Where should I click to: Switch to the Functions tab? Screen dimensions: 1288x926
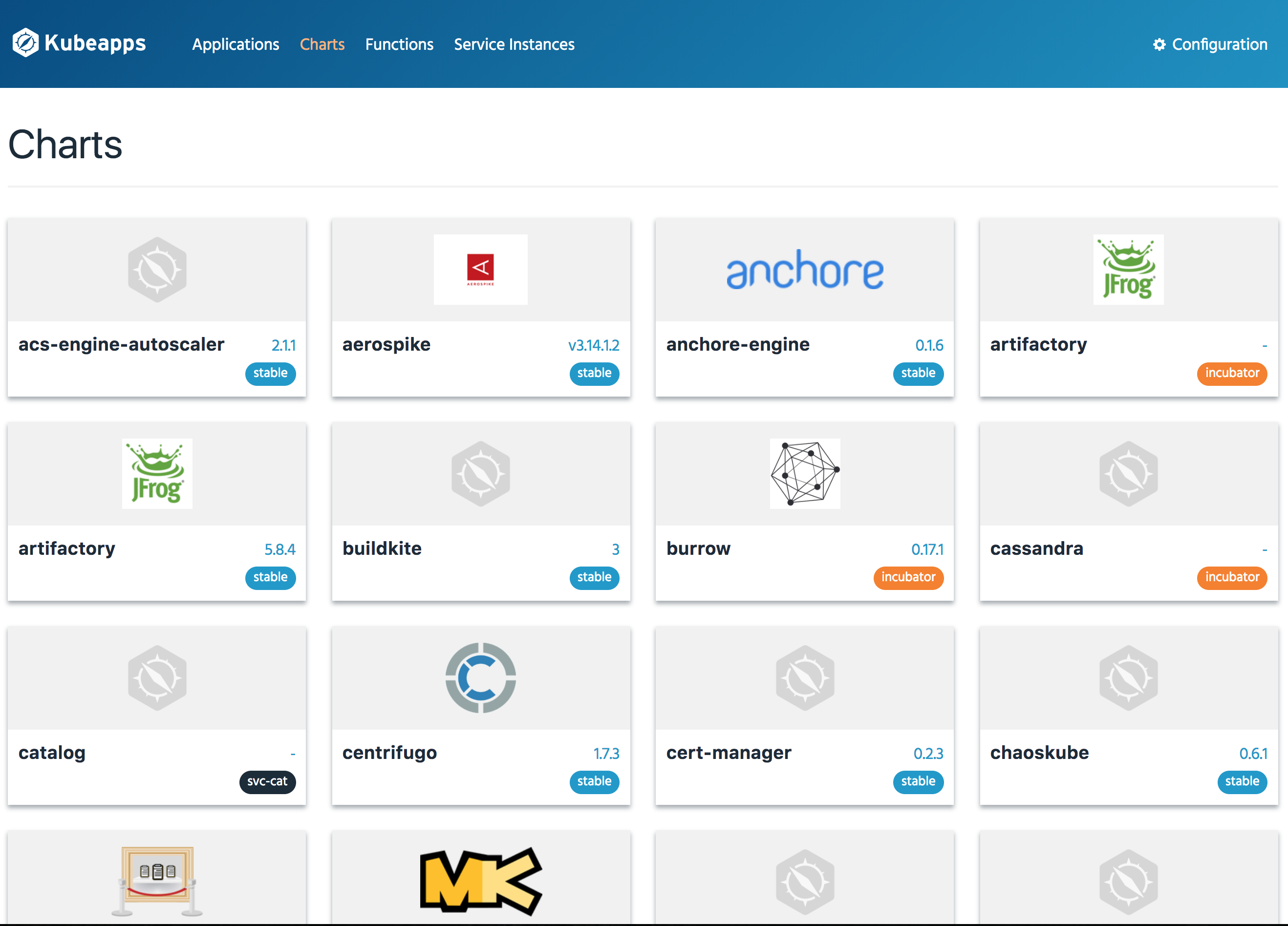click(399, 44)
